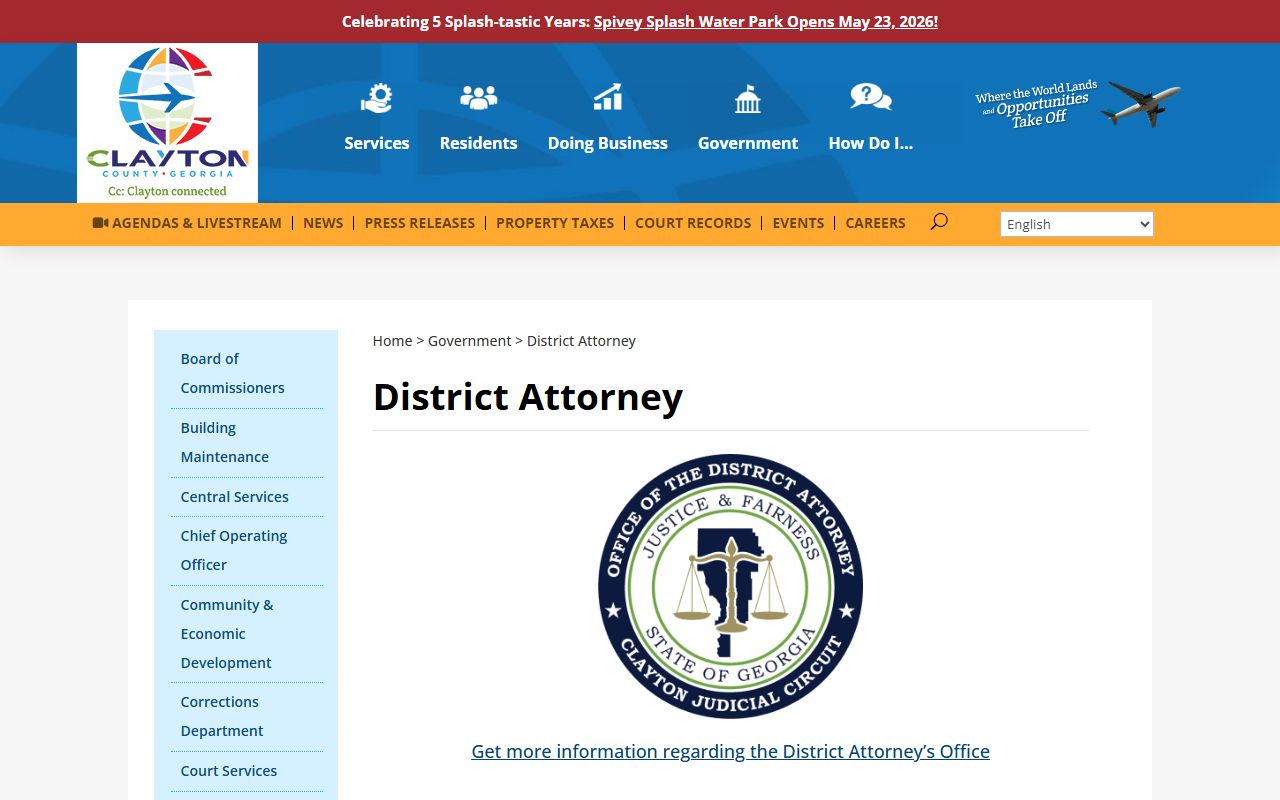Go to the Events page
Screen dimensions: 1280x800
798,223
